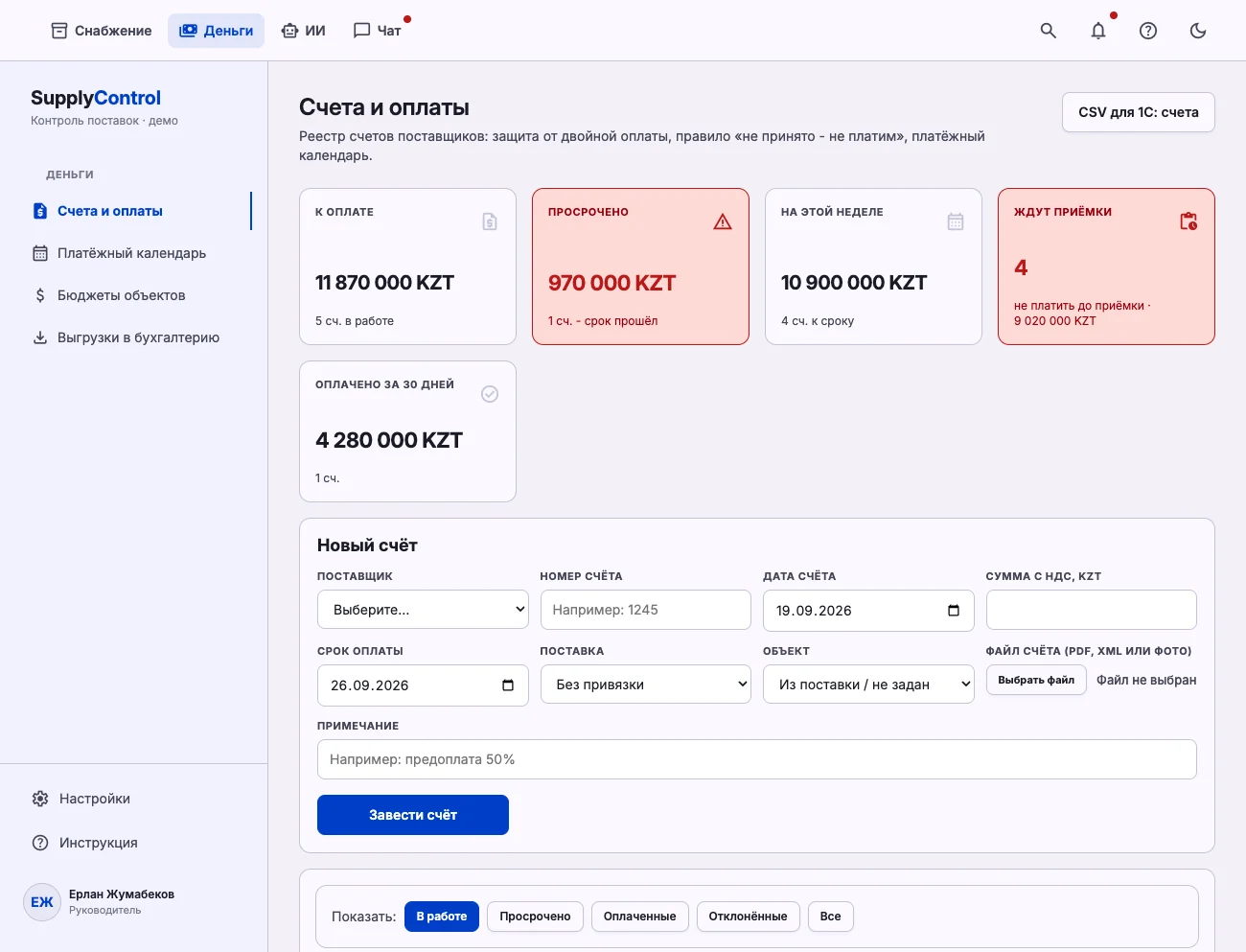Viewport: 1246px width, 952px height.
Task: Open the «Объект» dropdown
Action: 868,685
